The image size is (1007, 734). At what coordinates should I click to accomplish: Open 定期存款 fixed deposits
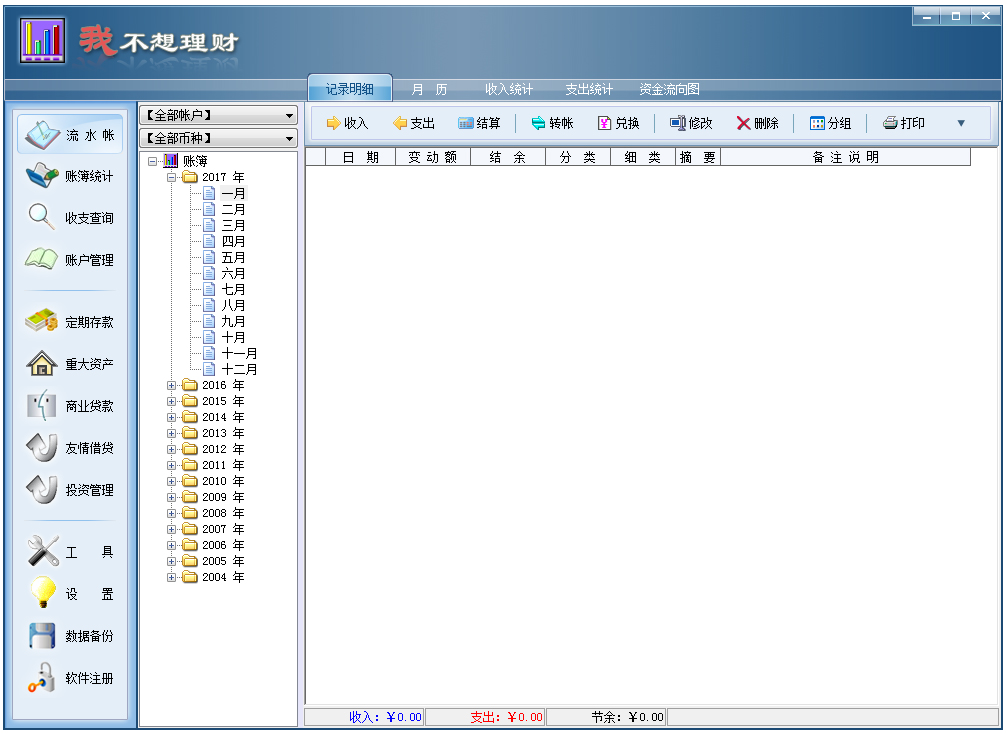tap(70, 322)
